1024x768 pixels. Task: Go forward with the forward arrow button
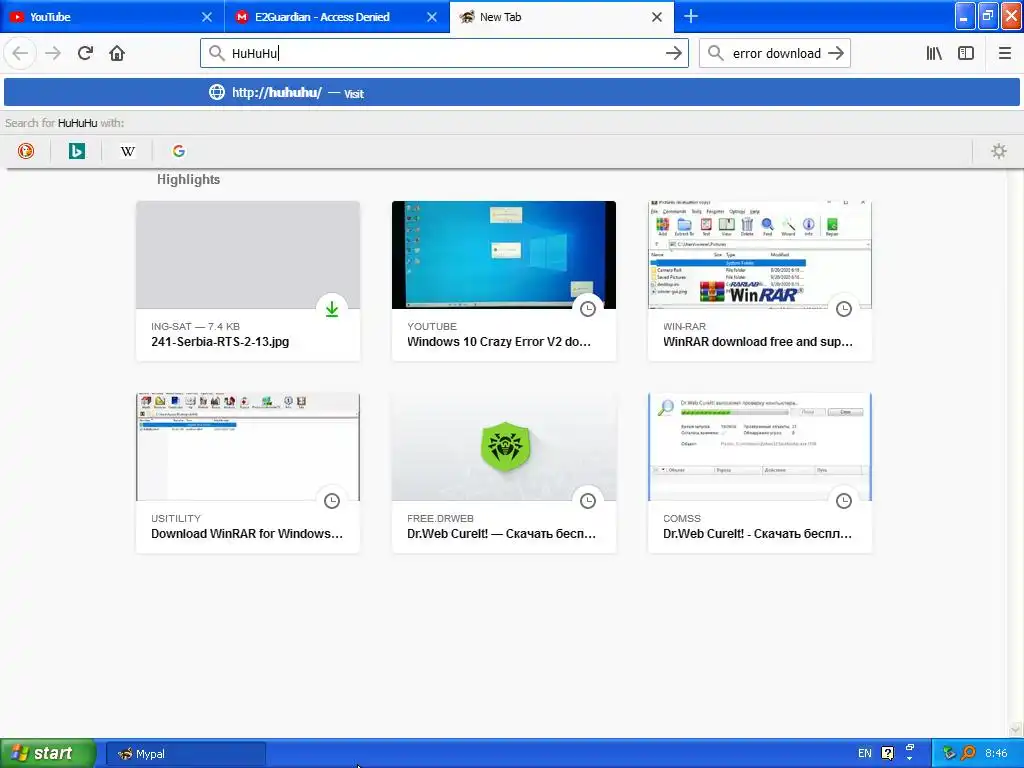(x=53, y=54)
